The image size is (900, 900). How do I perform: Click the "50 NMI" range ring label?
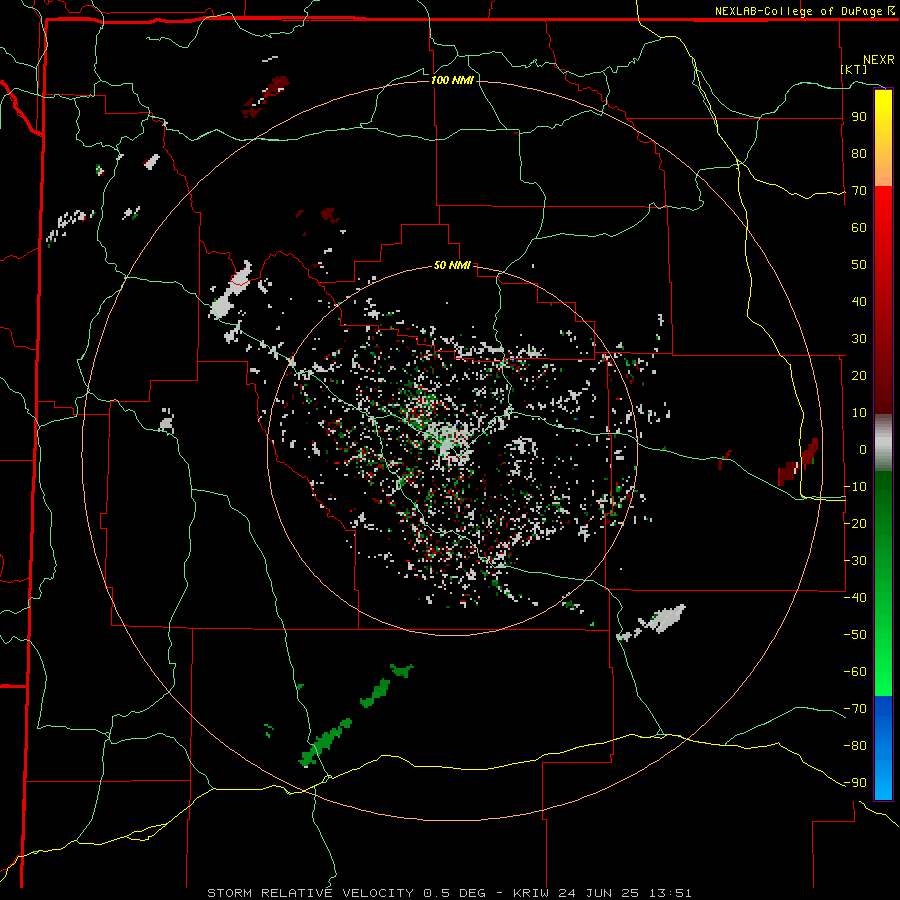click(x=452, y=265)
